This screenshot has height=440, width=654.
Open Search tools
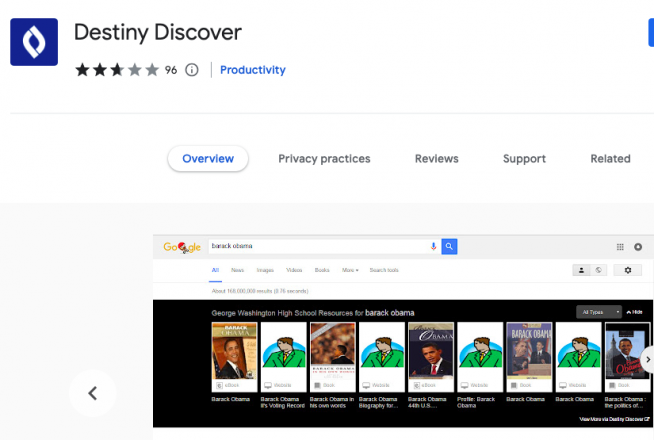pos(384,270)
